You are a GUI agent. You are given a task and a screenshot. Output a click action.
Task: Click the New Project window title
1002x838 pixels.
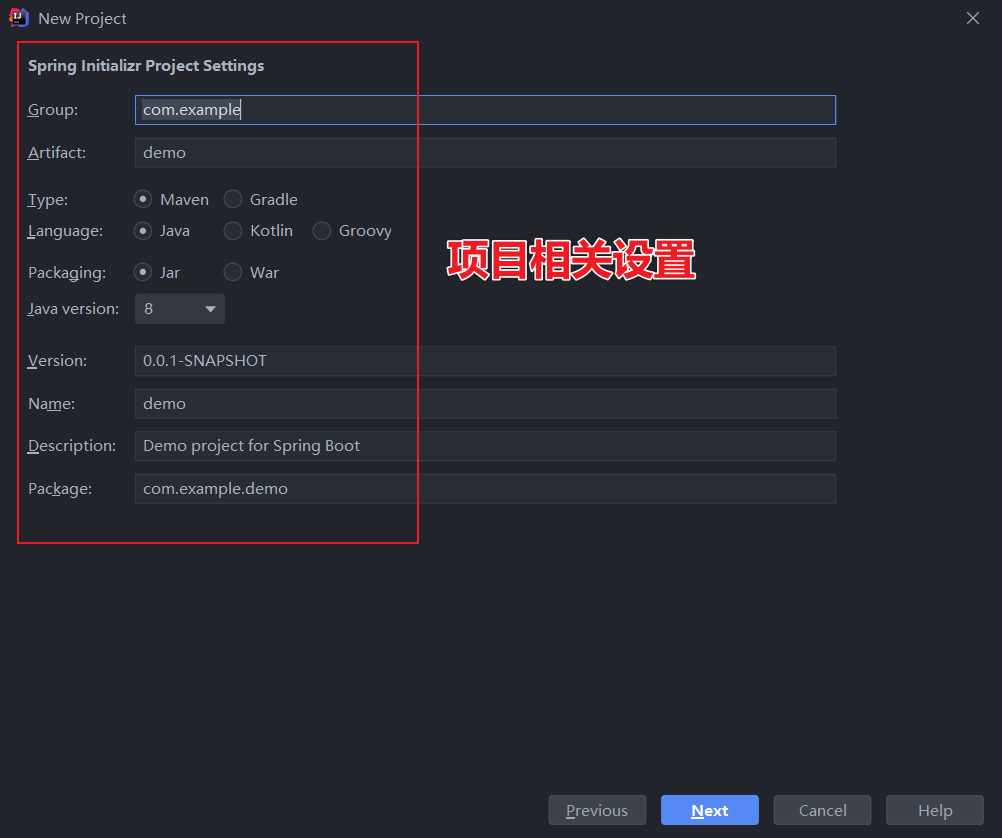82,19
